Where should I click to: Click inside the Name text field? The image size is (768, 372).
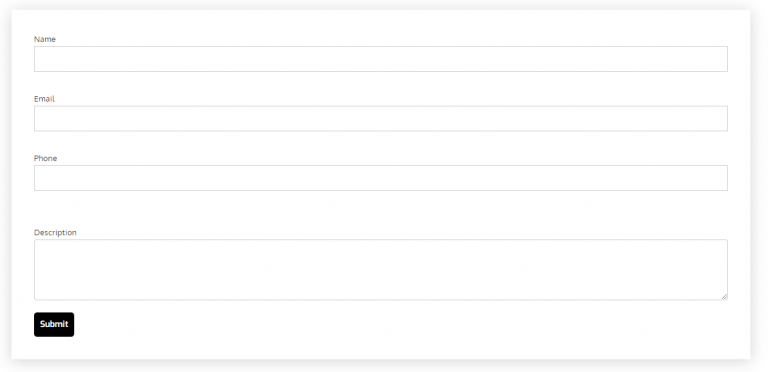coord(381,59)
